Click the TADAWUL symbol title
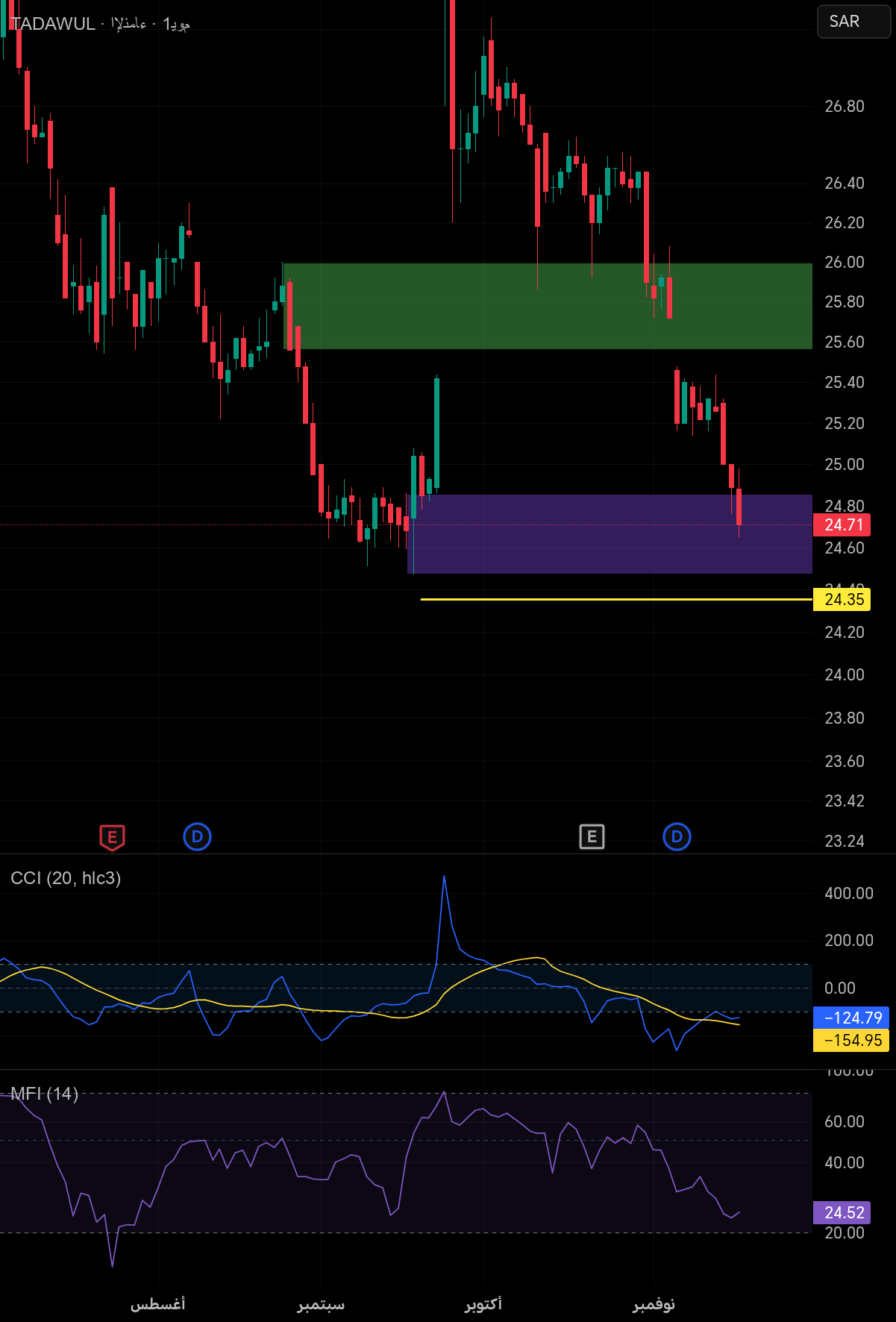The image size is (896, 1322). tap(54, 24)
